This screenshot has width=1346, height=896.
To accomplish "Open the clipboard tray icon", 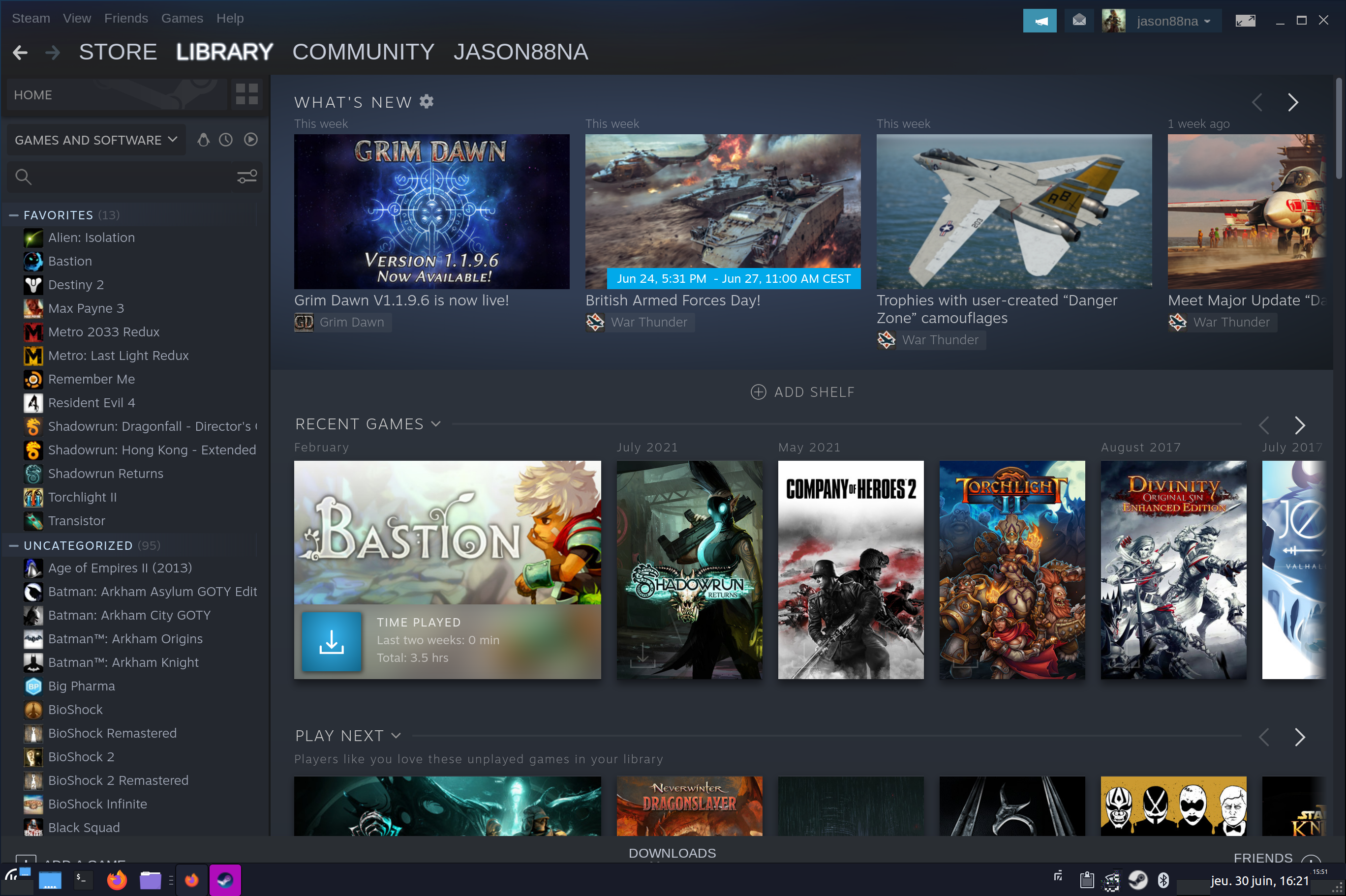I will (1087, 880).
